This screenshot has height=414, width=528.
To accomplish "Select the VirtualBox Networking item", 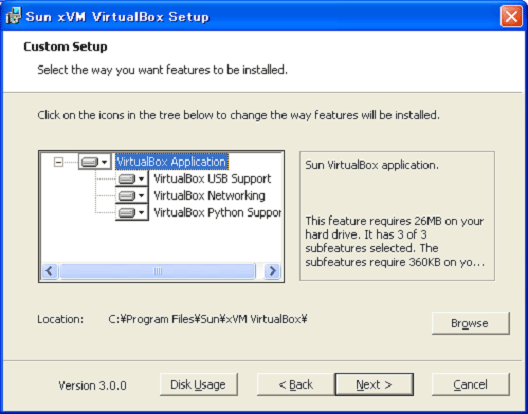I will [x=209, y=196].
